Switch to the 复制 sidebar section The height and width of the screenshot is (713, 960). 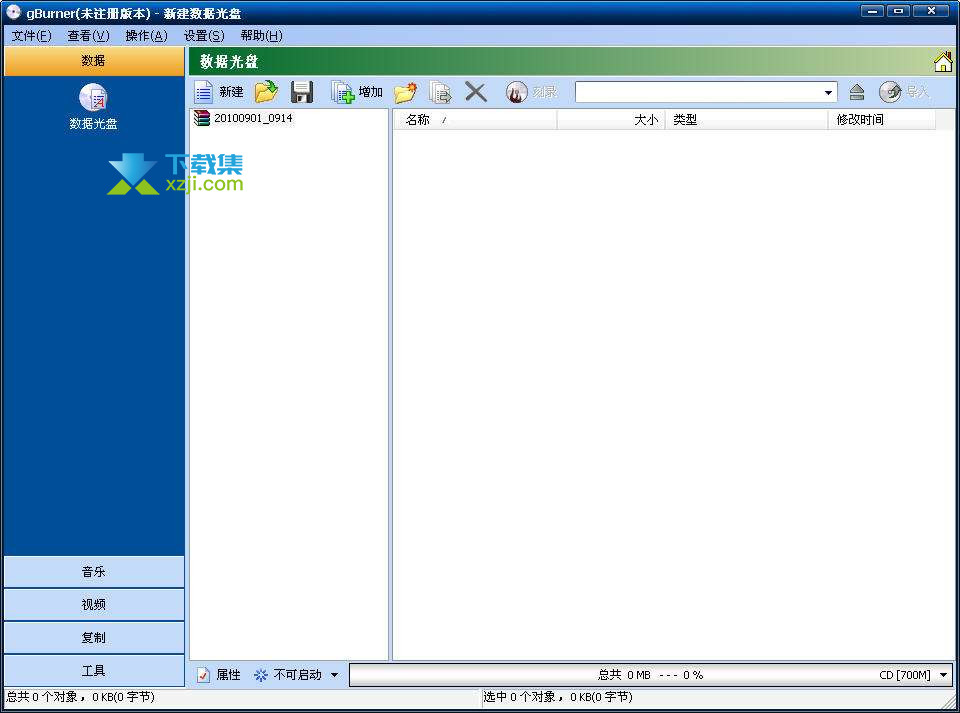[x=94, y=638]
